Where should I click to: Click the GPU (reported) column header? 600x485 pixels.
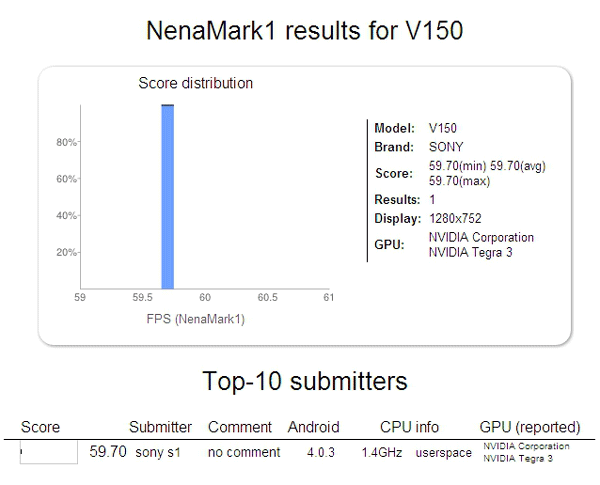(530, 427)
